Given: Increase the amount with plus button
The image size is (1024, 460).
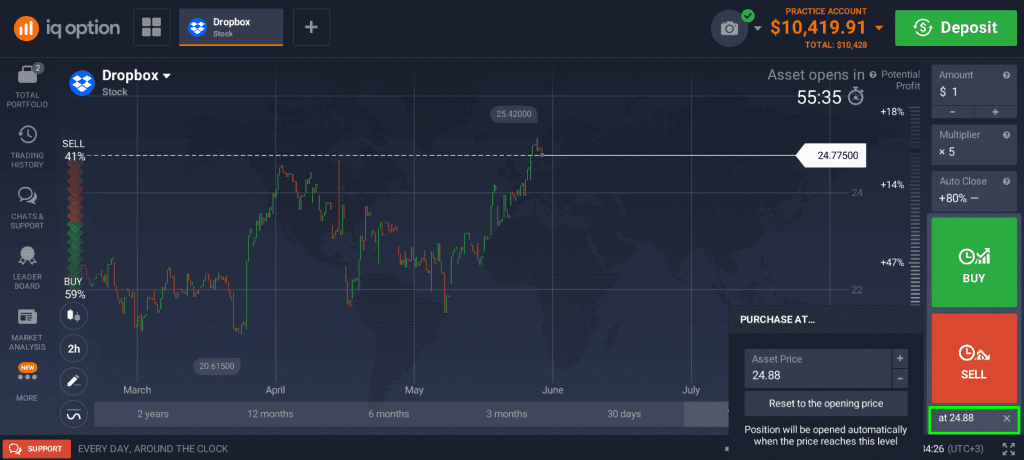Looking at the screenshot, I should coord(995,112).
